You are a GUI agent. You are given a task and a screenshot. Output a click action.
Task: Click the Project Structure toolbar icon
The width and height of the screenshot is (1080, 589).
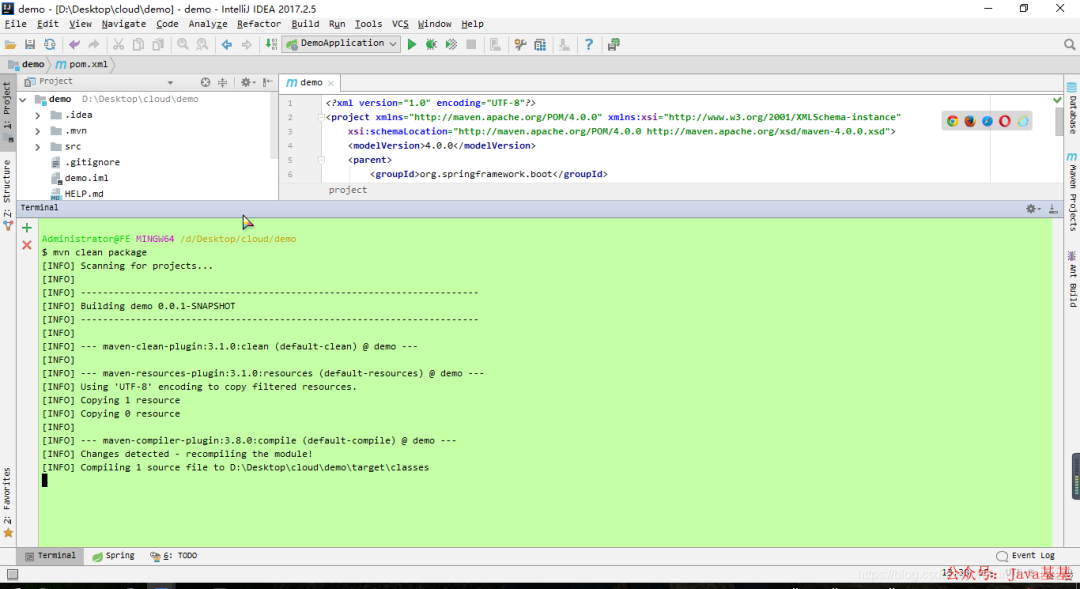coord(540,44)
